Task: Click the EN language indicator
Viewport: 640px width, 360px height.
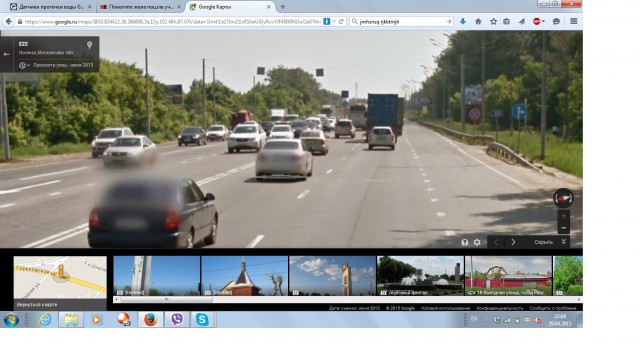Action: click(x=474, y=319)
